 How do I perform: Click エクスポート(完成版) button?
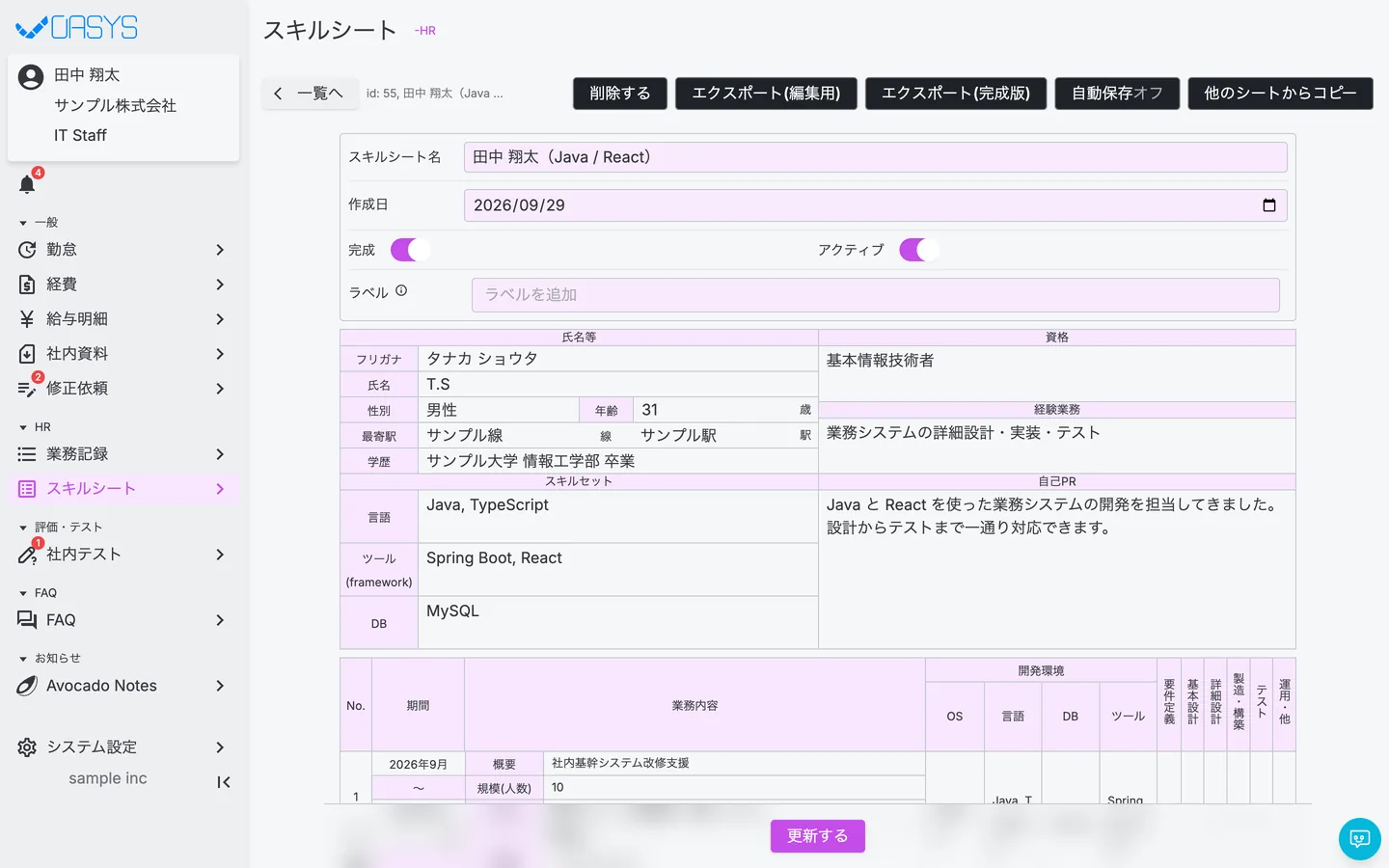coord(956,94)
